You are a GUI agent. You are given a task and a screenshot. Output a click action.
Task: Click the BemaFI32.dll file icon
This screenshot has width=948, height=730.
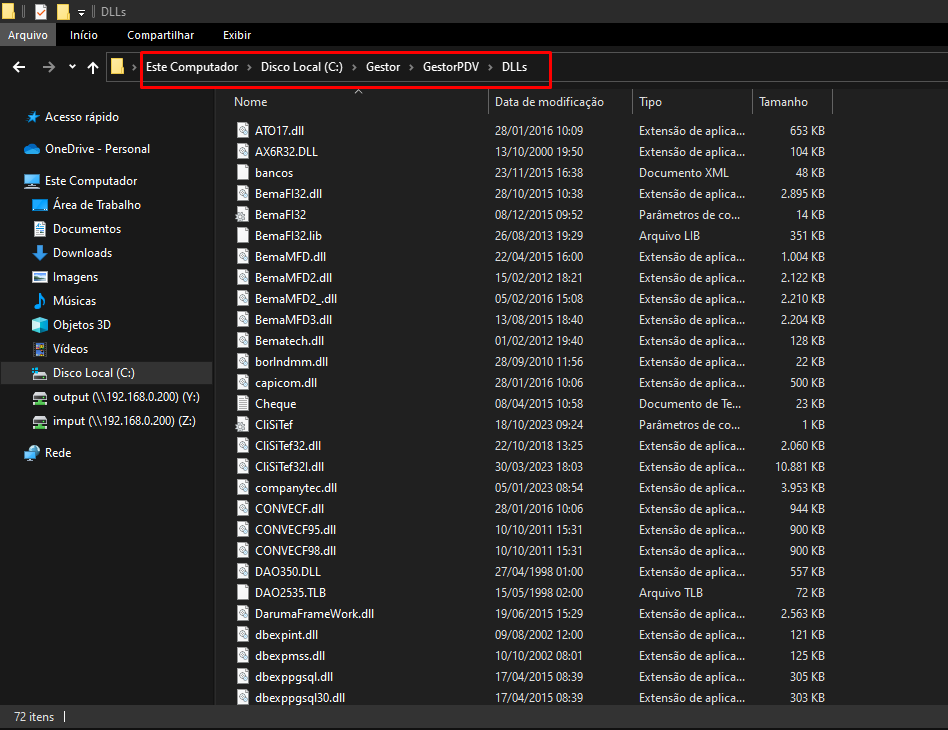click(243, 194)
